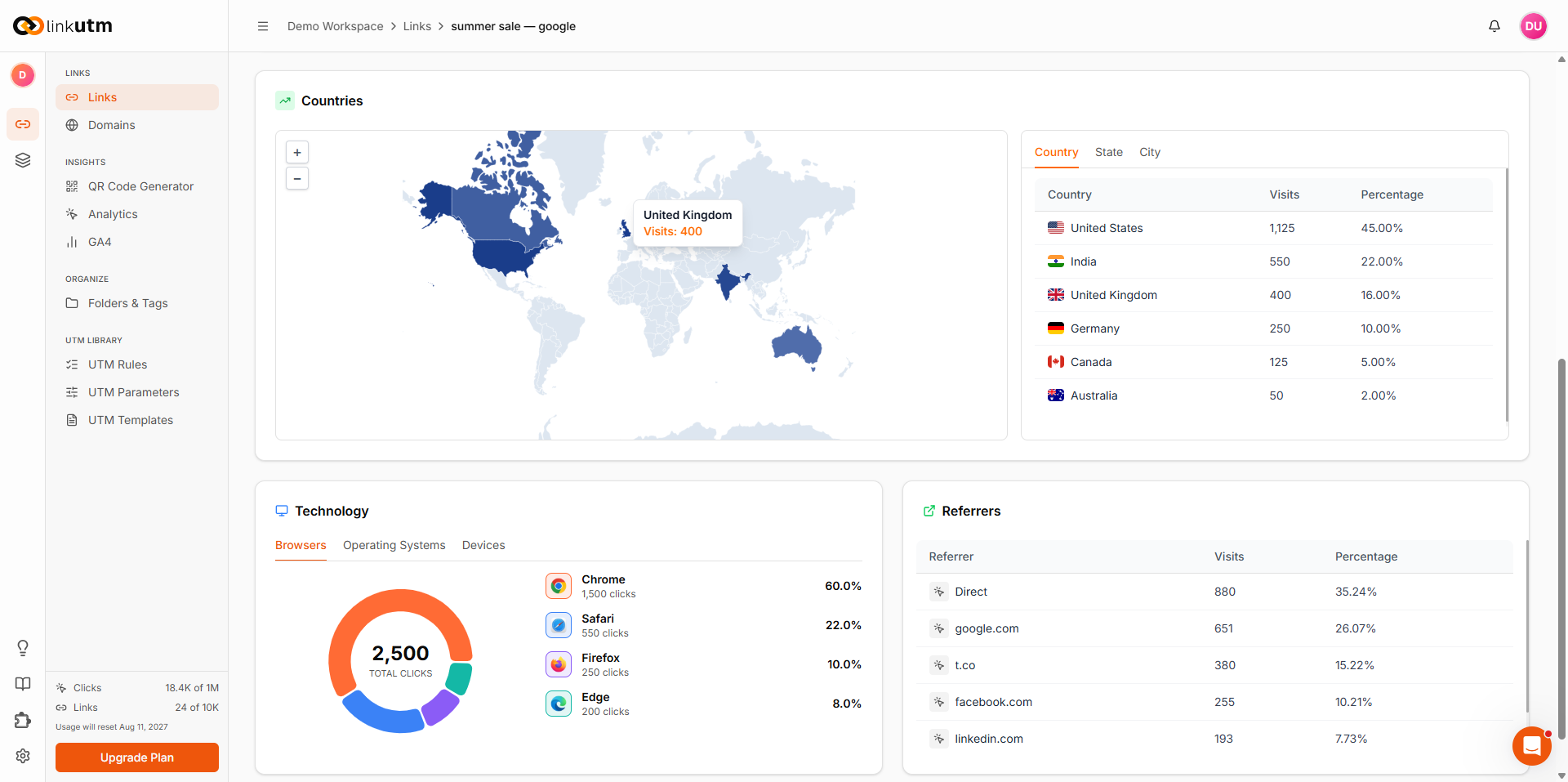
Task: Click the Referrers table scrollbar
Action: click(x=1526, y=625)
